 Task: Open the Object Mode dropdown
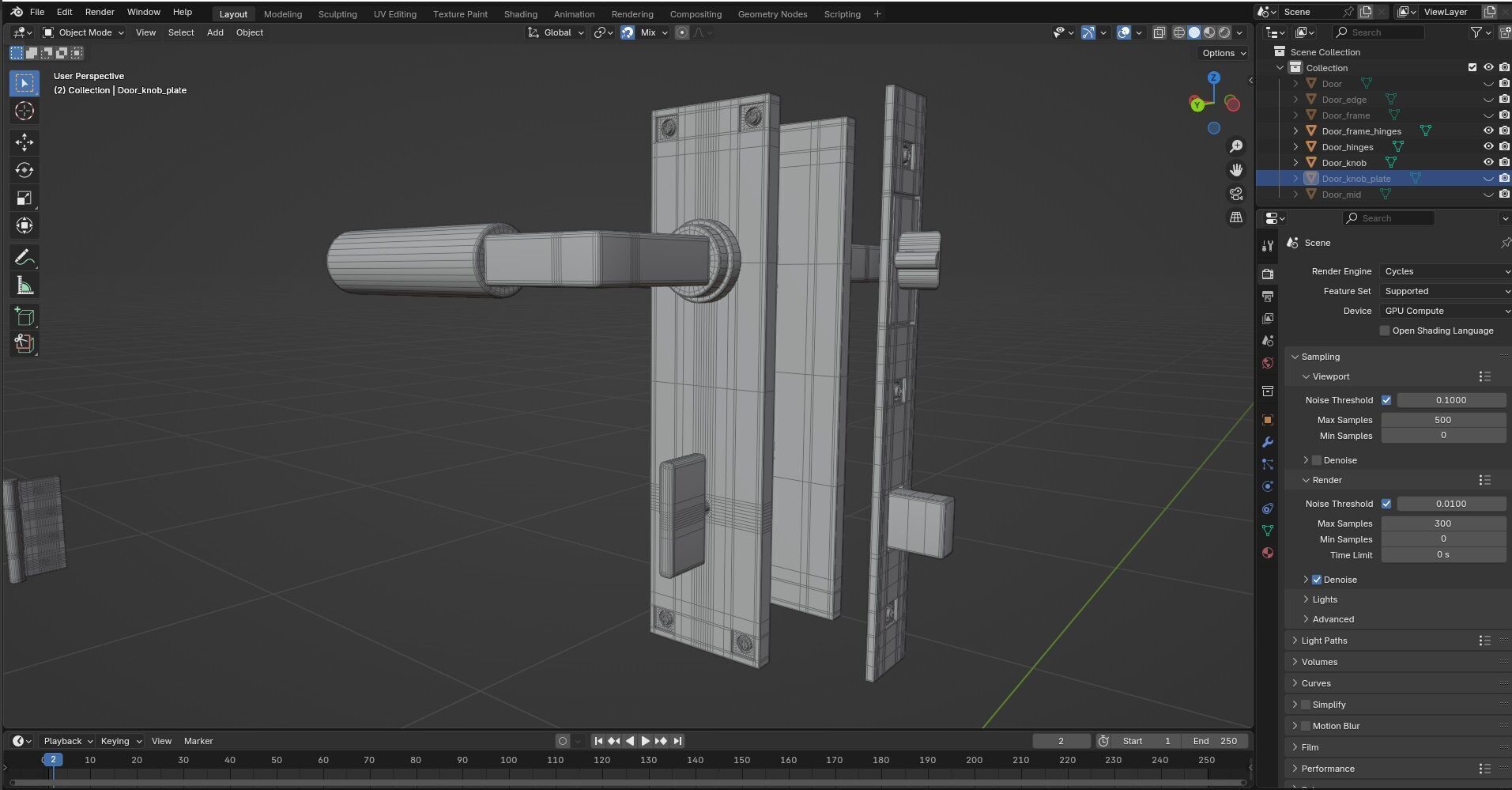click(84, 32)
